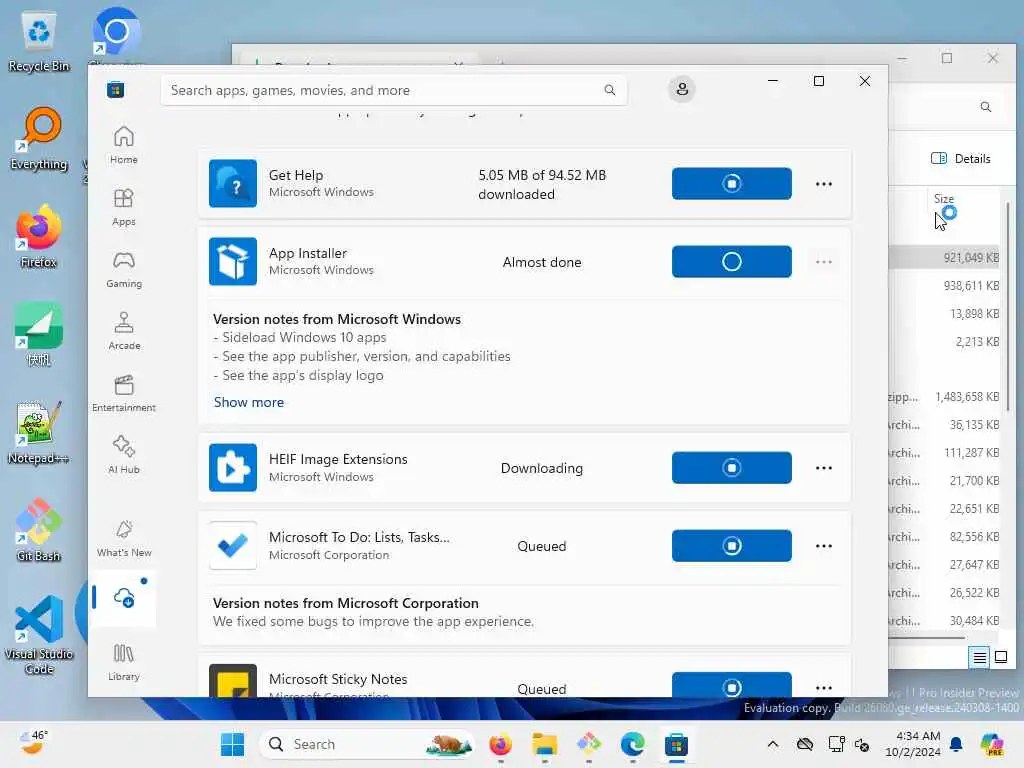Click the Microsoft Sticky Notes title
1024x768 pixels.
(x=338, y=679)
